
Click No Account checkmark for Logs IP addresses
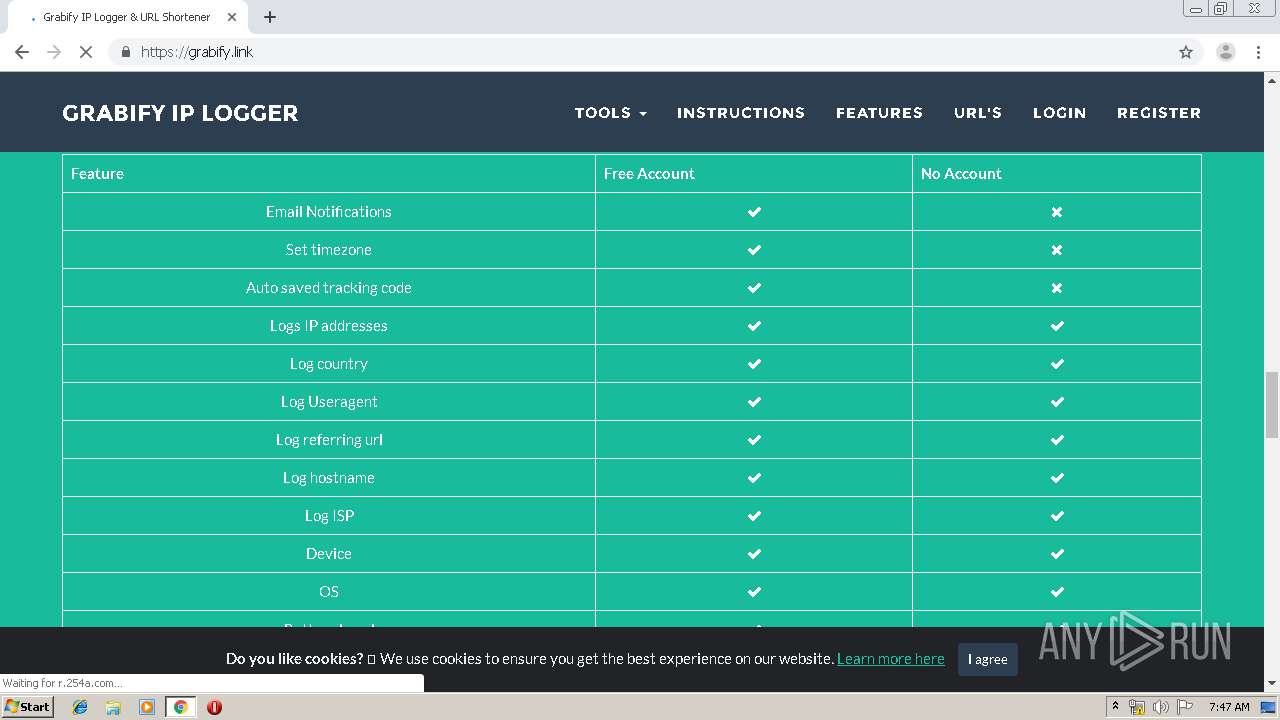tap(1057, 326)
